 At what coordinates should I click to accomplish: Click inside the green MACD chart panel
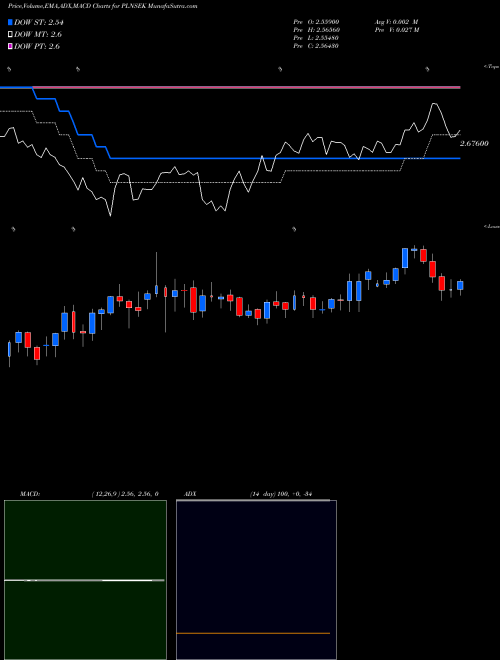[x=85, y=580]
